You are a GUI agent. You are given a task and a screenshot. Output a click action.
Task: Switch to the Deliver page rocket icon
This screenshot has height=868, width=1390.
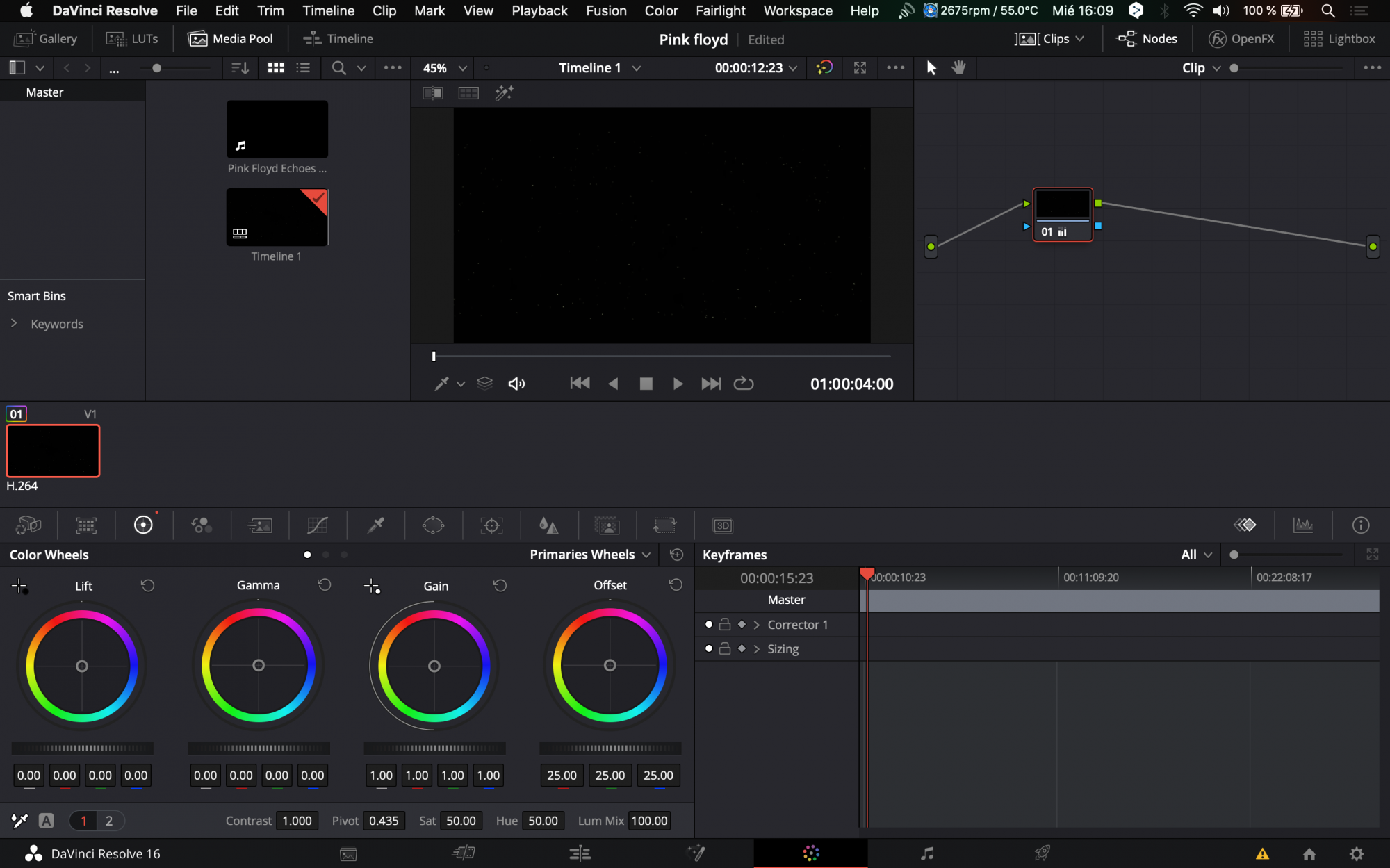point(1042,853)
